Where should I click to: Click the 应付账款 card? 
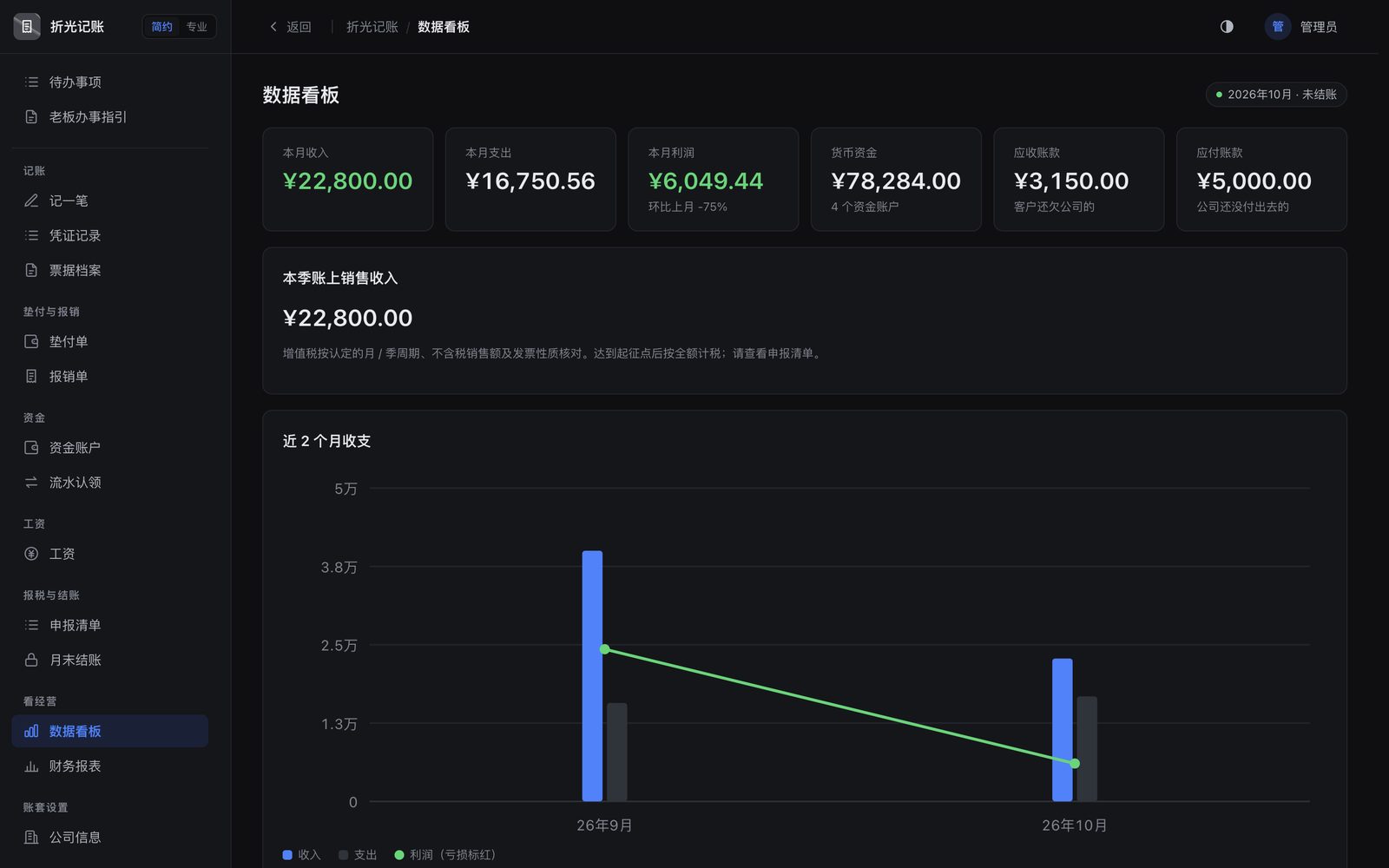click(1261, 180)
